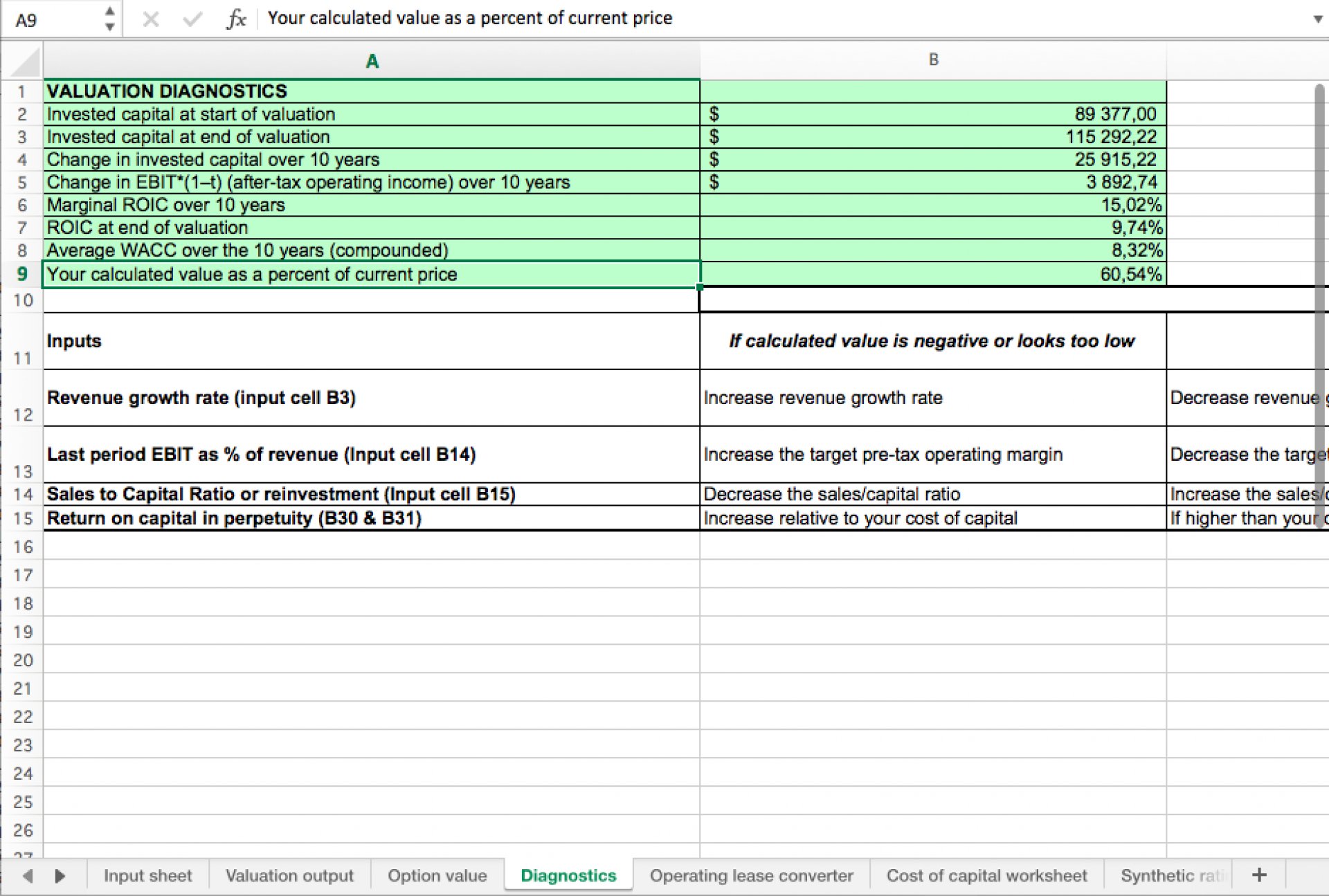Select cell Sales to Capital Ratio or reinvestment
Viewport: 1329px width, 896px height.
coord(372,494)
